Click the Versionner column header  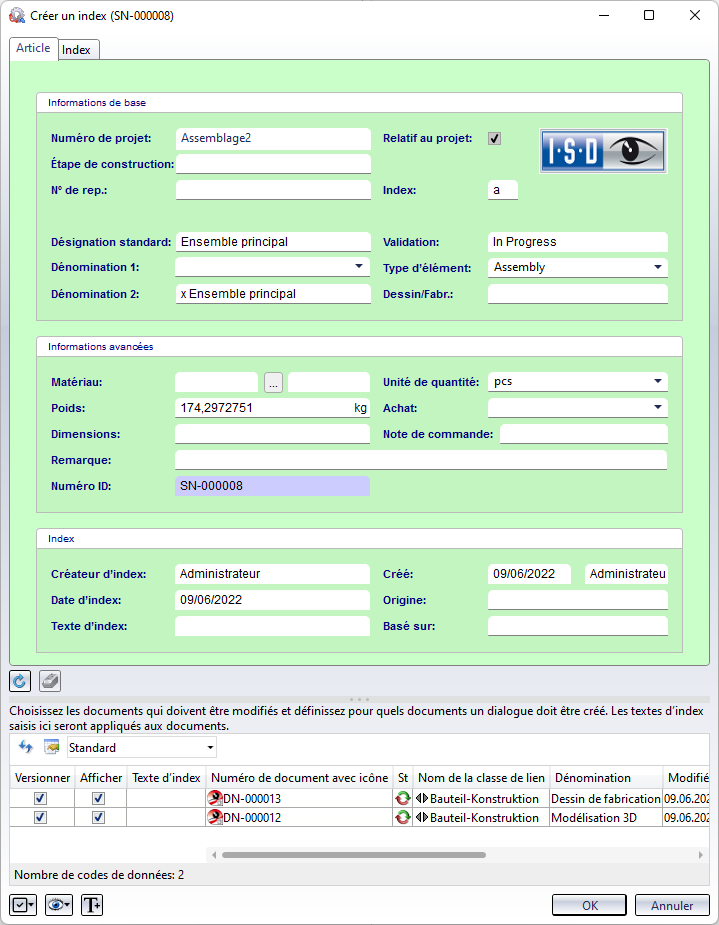[42, 778]
